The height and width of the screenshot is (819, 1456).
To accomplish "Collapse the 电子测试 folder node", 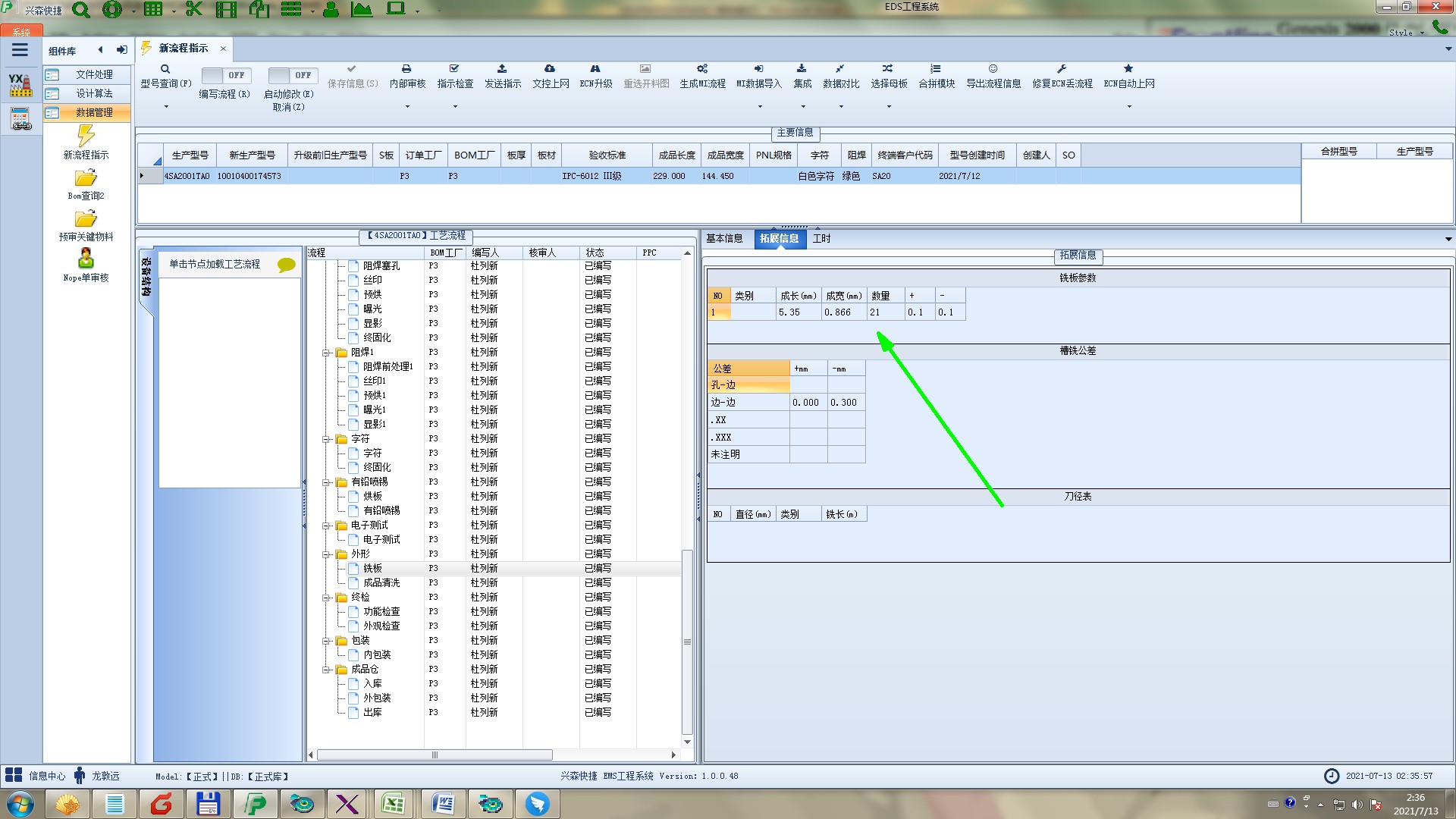I will pyautogui.click(x=327, y=526).
